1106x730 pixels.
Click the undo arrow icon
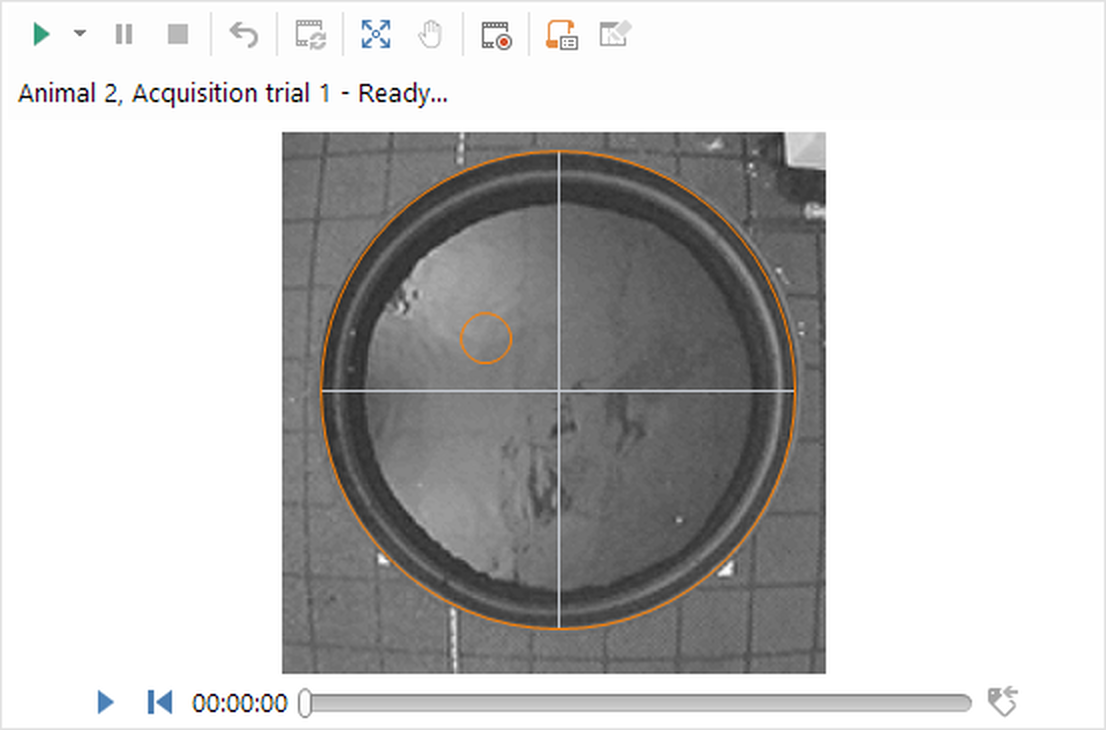click(x=244, y=35)
